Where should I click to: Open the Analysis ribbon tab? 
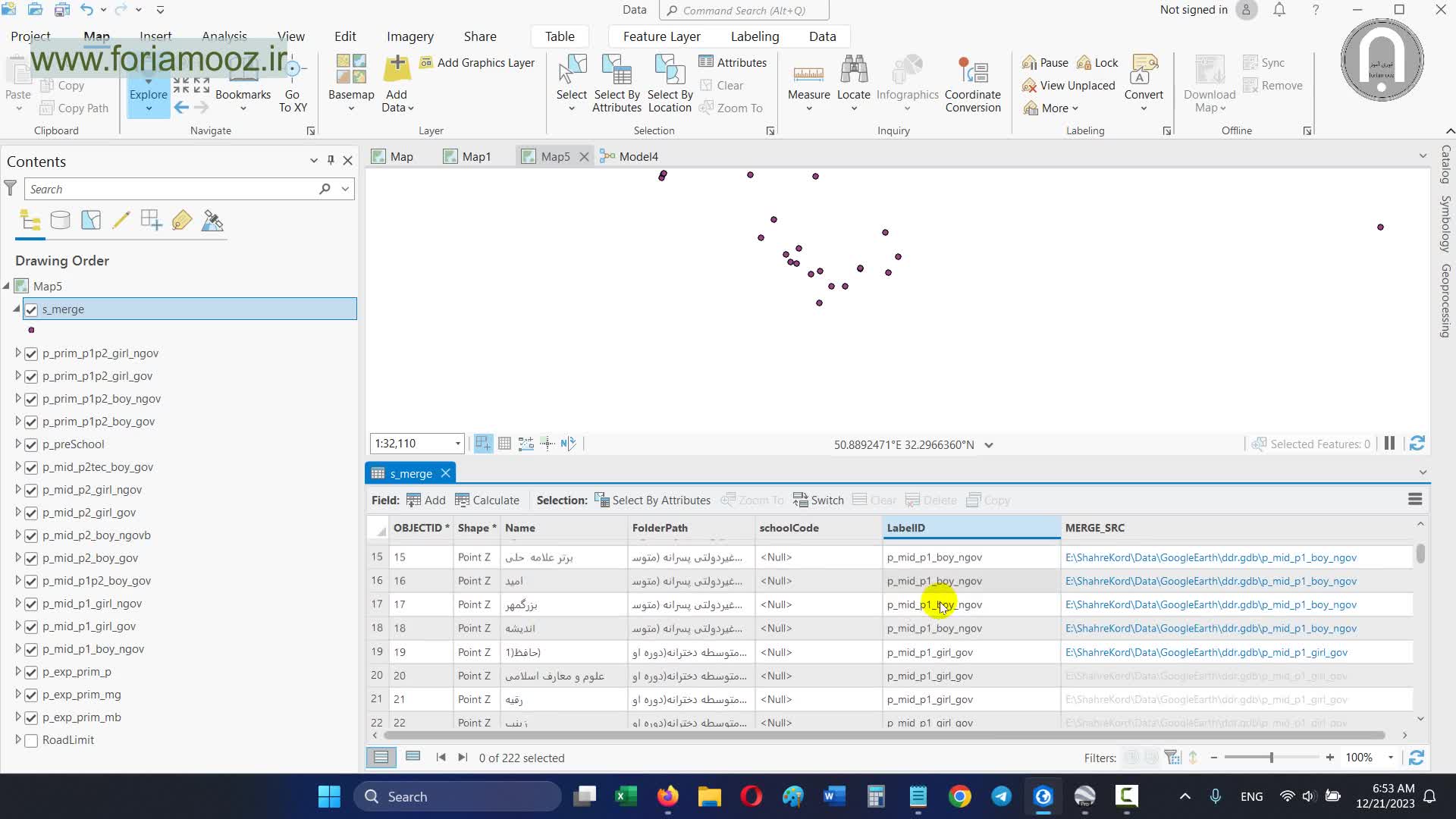(x=224, y=36)
